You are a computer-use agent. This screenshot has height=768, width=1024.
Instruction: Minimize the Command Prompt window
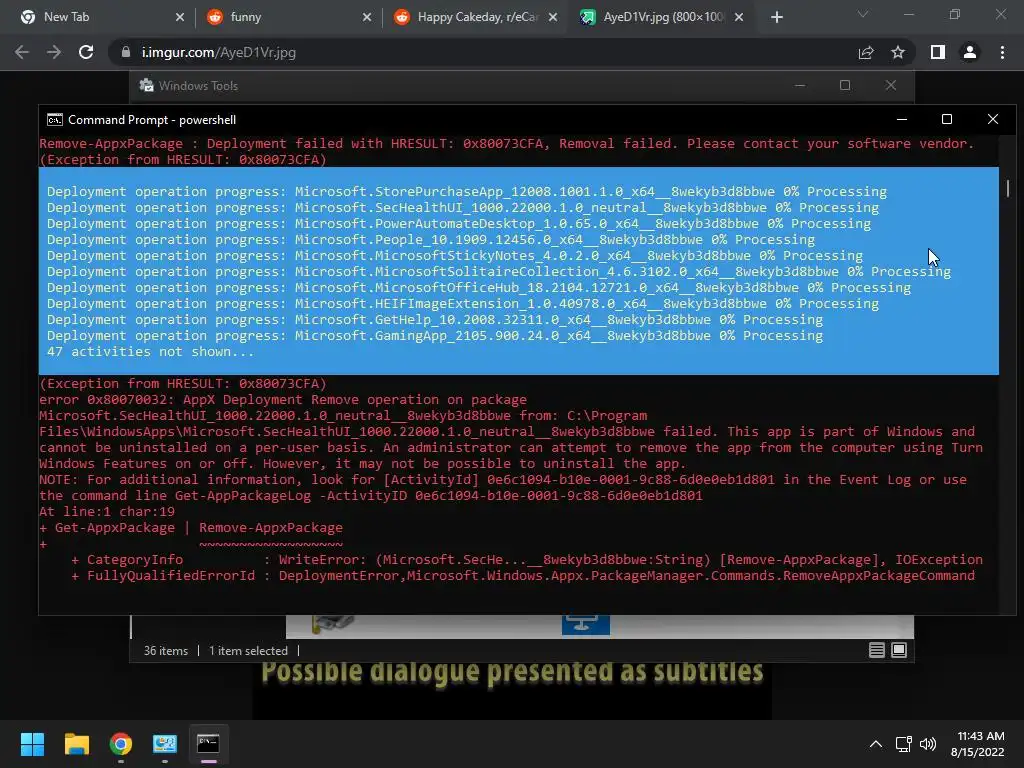click(902, 119)
